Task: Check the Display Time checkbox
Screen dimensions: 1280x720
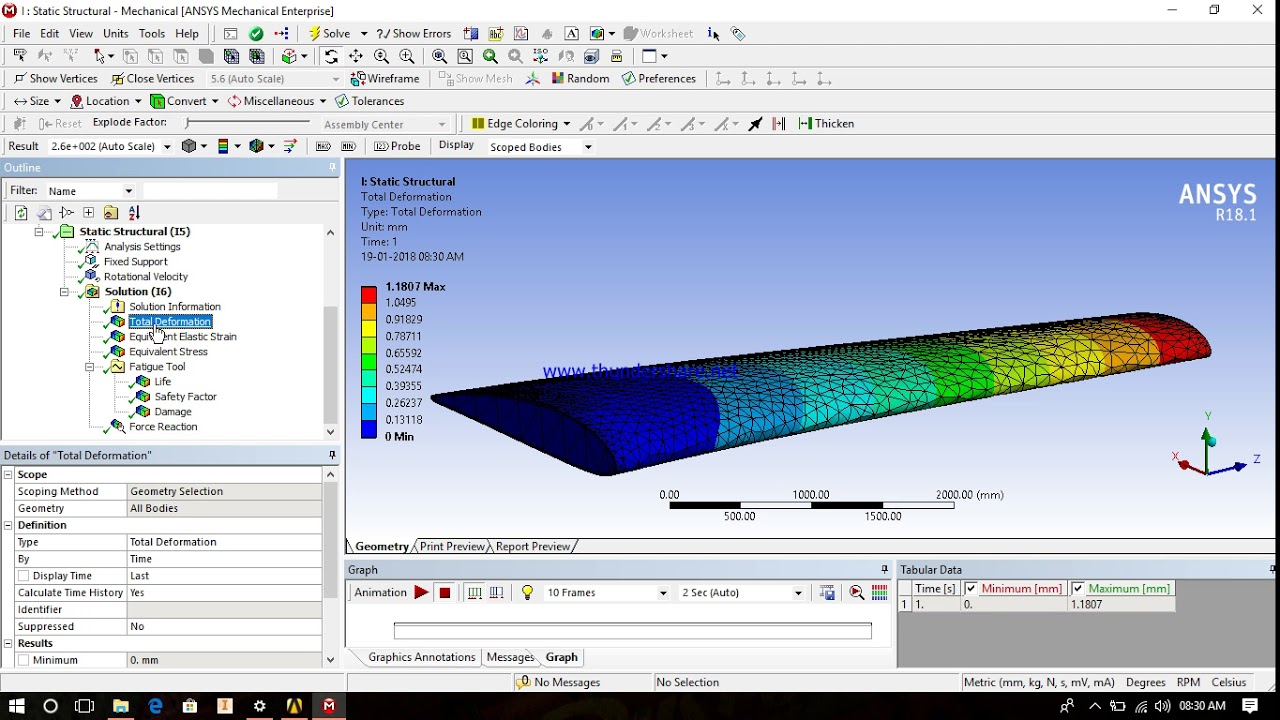Action: coord(23,576)
